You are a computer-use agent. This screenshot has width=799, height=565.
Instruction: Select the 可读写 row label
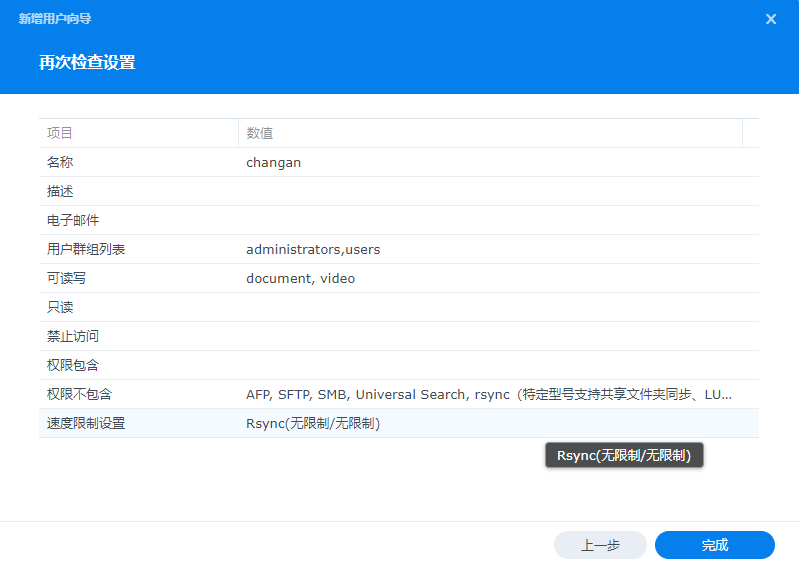pos(67,278)
